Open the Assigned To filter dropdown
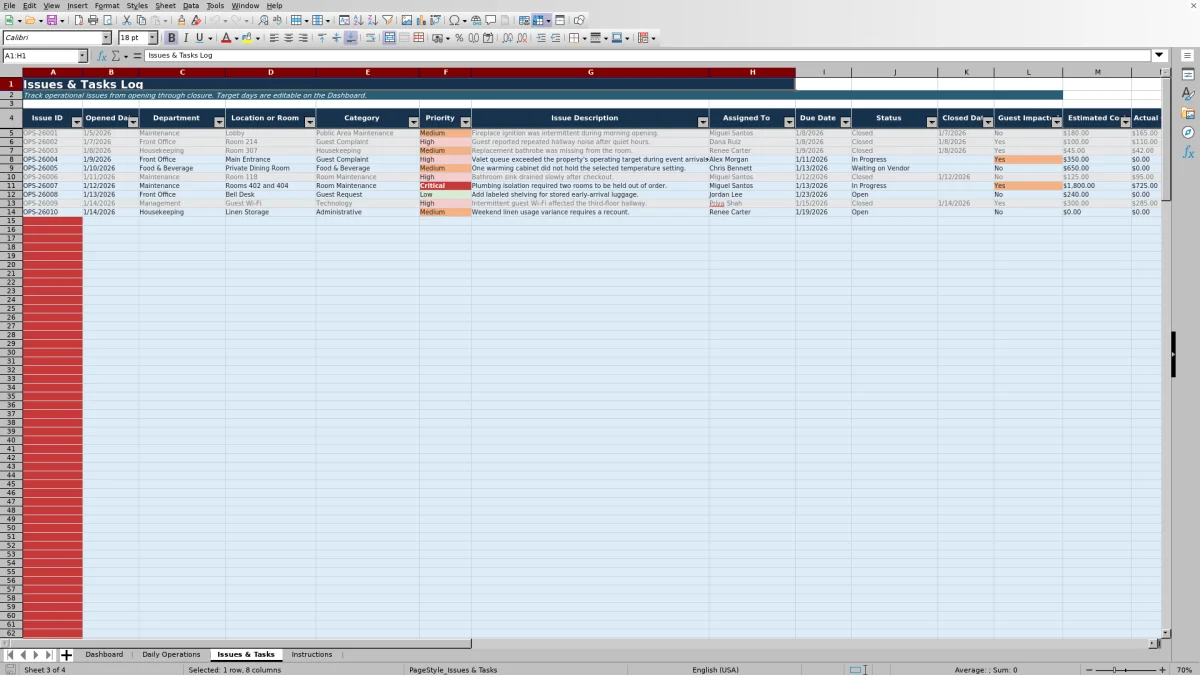 point(789,122)
